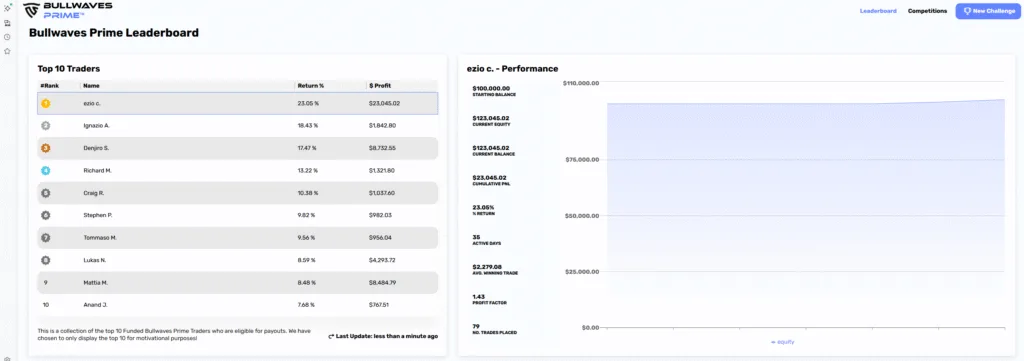Image resolution: width=1024 pixels, height=361 pixels.
Task: Select trader Stephen P.
Action: pos(238,215)
